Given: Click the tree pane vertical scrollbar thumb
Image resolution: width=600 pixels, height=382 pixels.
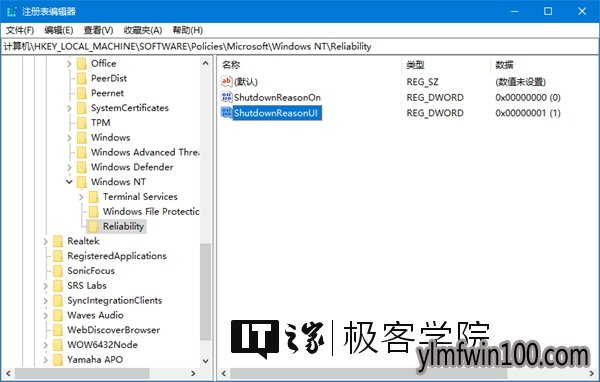Looking at the screenshot, I should pyautogui.click(x=205, y=292).
